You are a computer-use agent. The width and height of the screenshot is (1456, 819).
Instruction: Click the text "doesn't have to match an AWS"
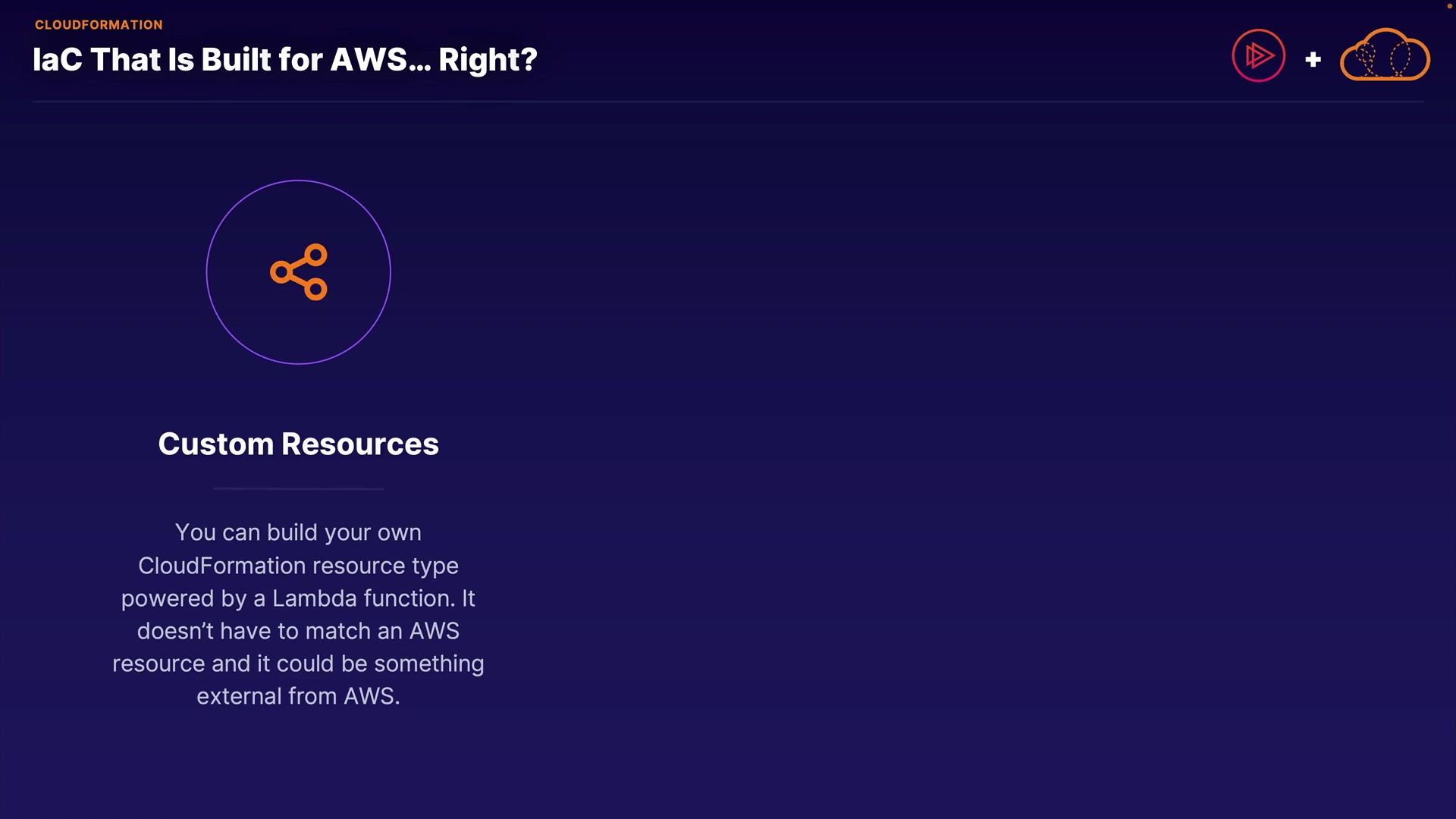click(298, 631)
